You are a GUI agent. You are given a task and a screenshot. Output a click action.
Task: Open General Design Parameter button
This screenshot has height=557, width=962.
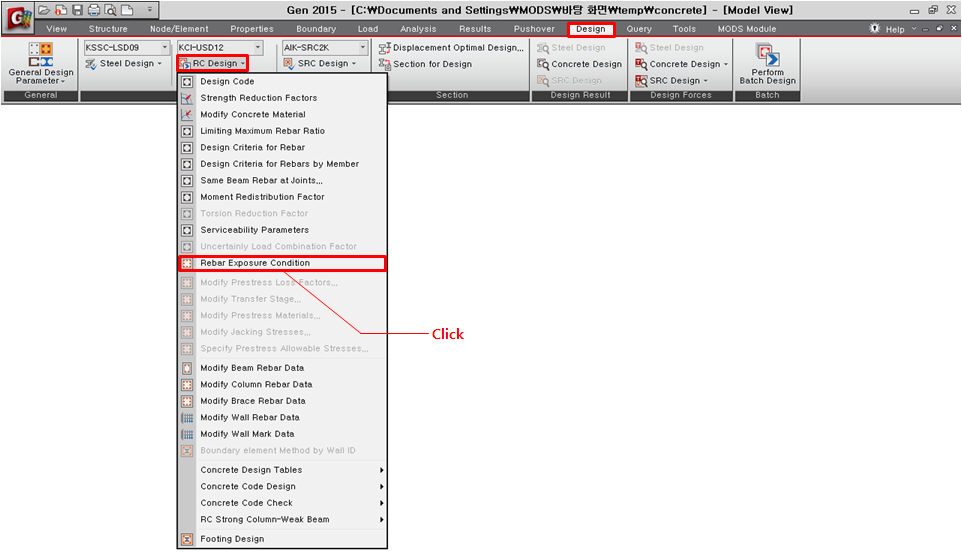tap(40, 63)
